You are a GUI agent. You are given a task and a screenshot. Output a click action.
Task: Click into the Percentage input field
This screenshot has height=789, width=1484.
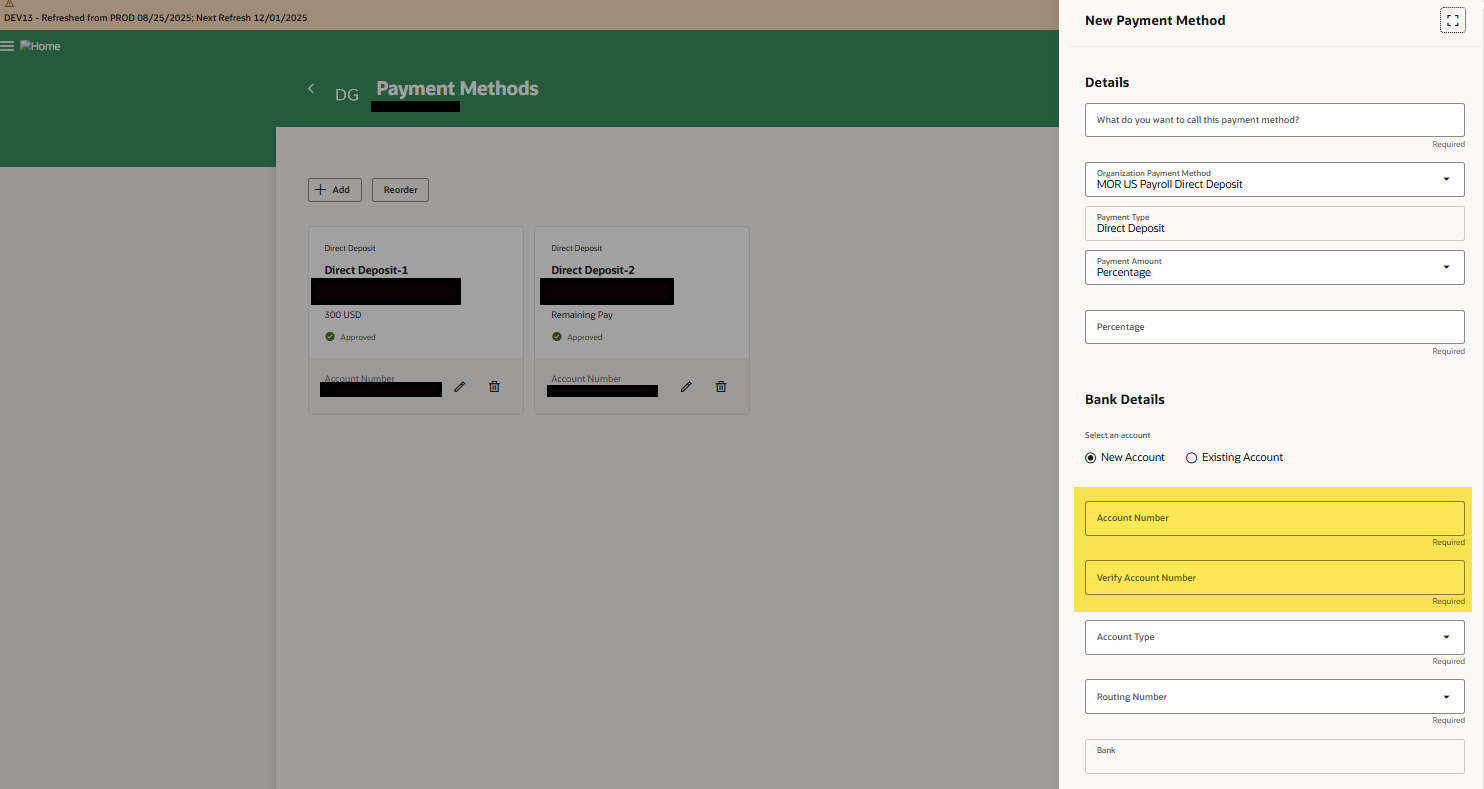pyautogui.click(x=1274, y=327)
